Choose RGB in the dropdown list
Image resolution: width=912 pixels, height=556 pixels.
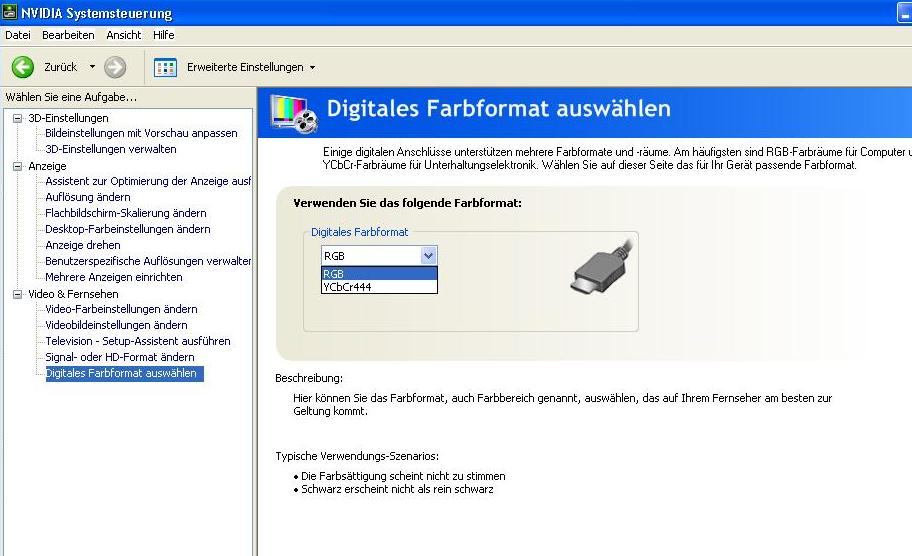click(x=379, y=273)
